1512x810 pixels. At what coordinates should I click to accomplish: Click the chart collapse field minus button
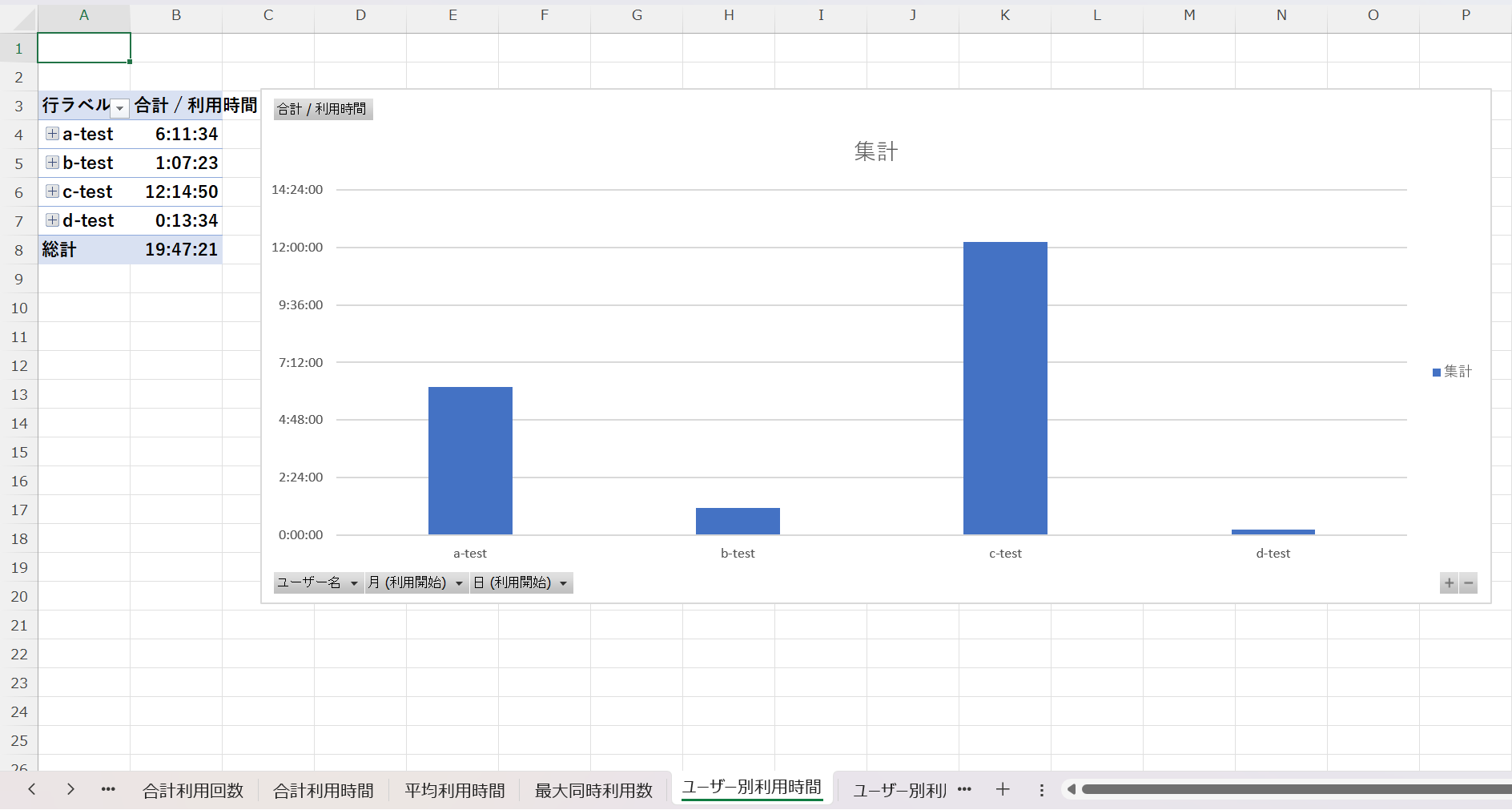click(1468, 583)
